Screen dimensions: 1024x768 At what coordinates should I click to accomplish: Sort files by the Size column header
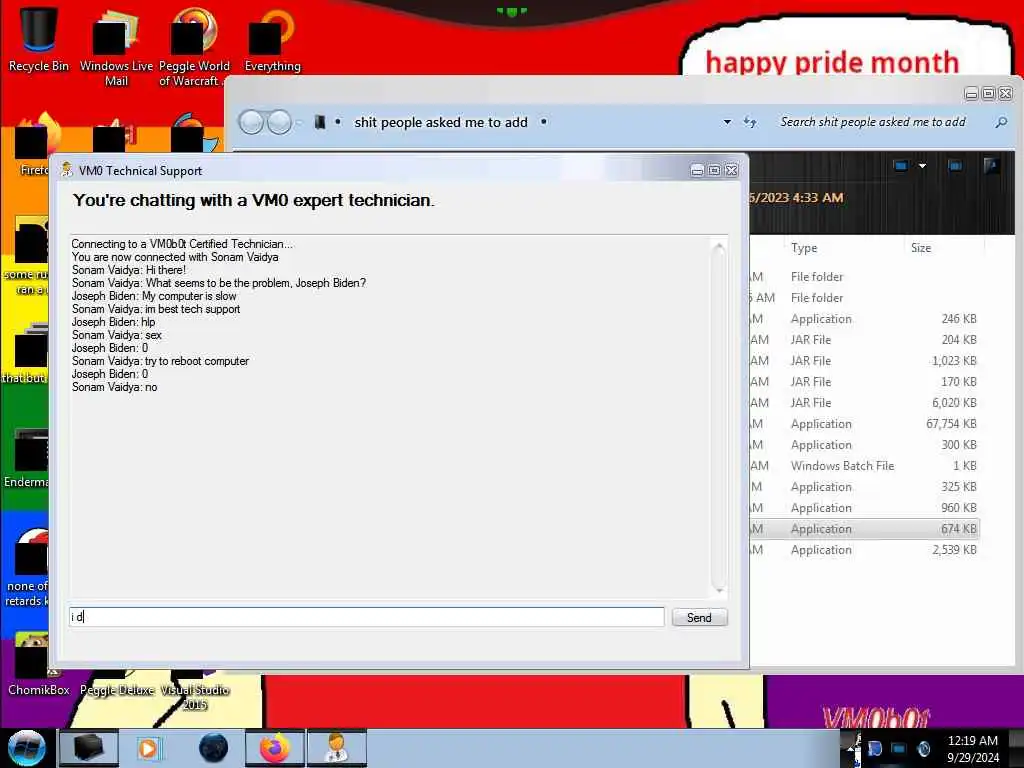point(921,248)
